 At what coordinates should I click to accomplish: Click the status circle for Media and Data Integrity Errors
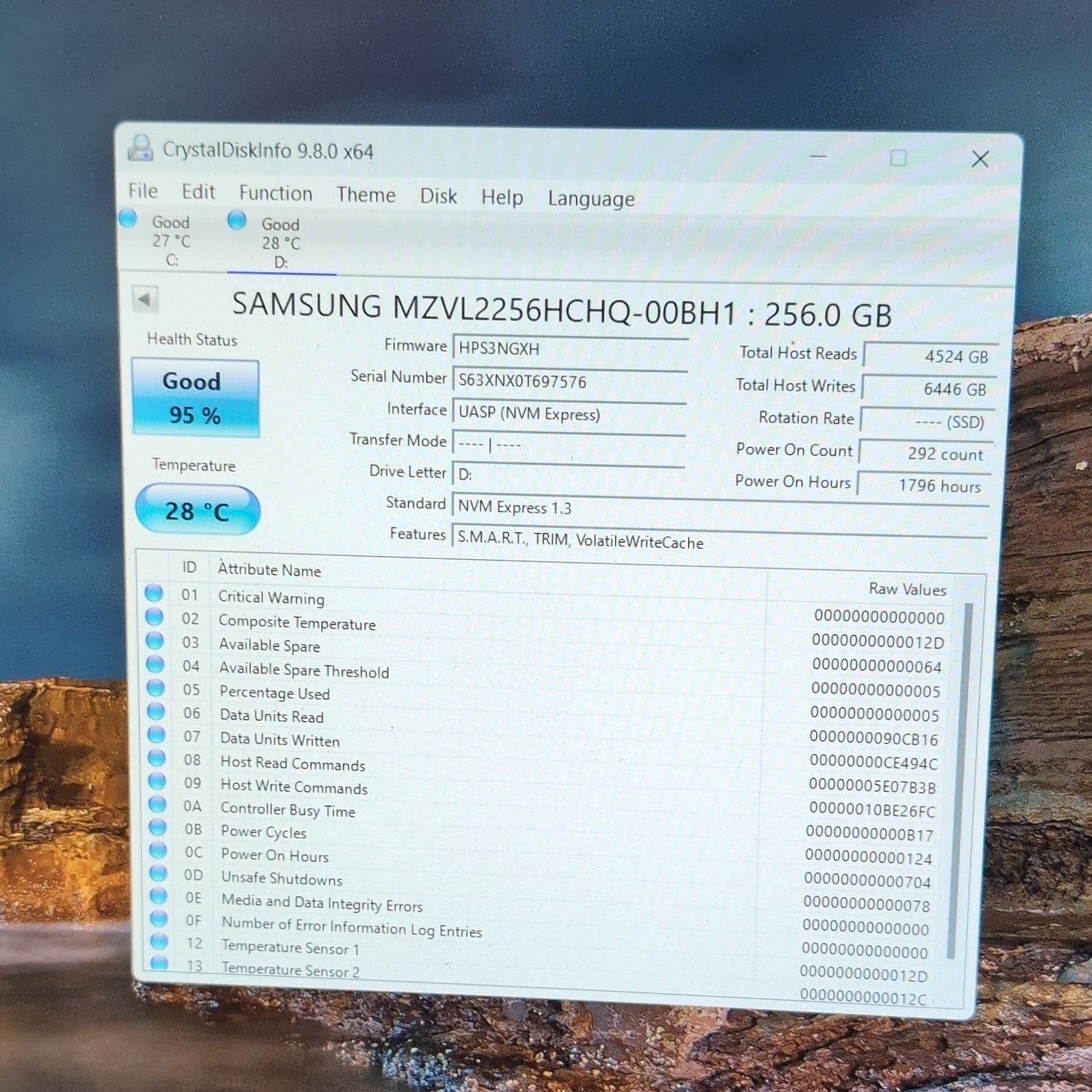(x=159, y=896)
